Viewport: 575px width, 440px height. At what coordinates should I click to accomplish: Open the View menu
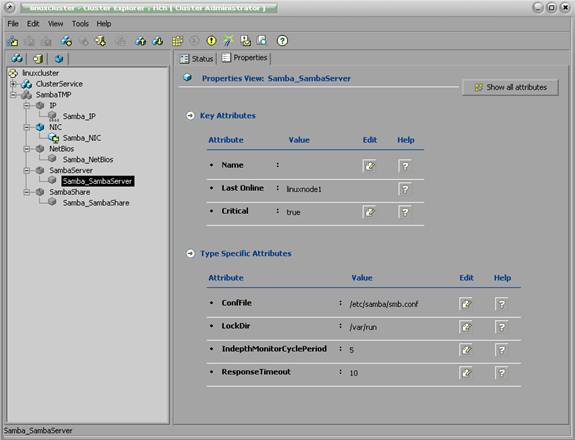[55, 24]
